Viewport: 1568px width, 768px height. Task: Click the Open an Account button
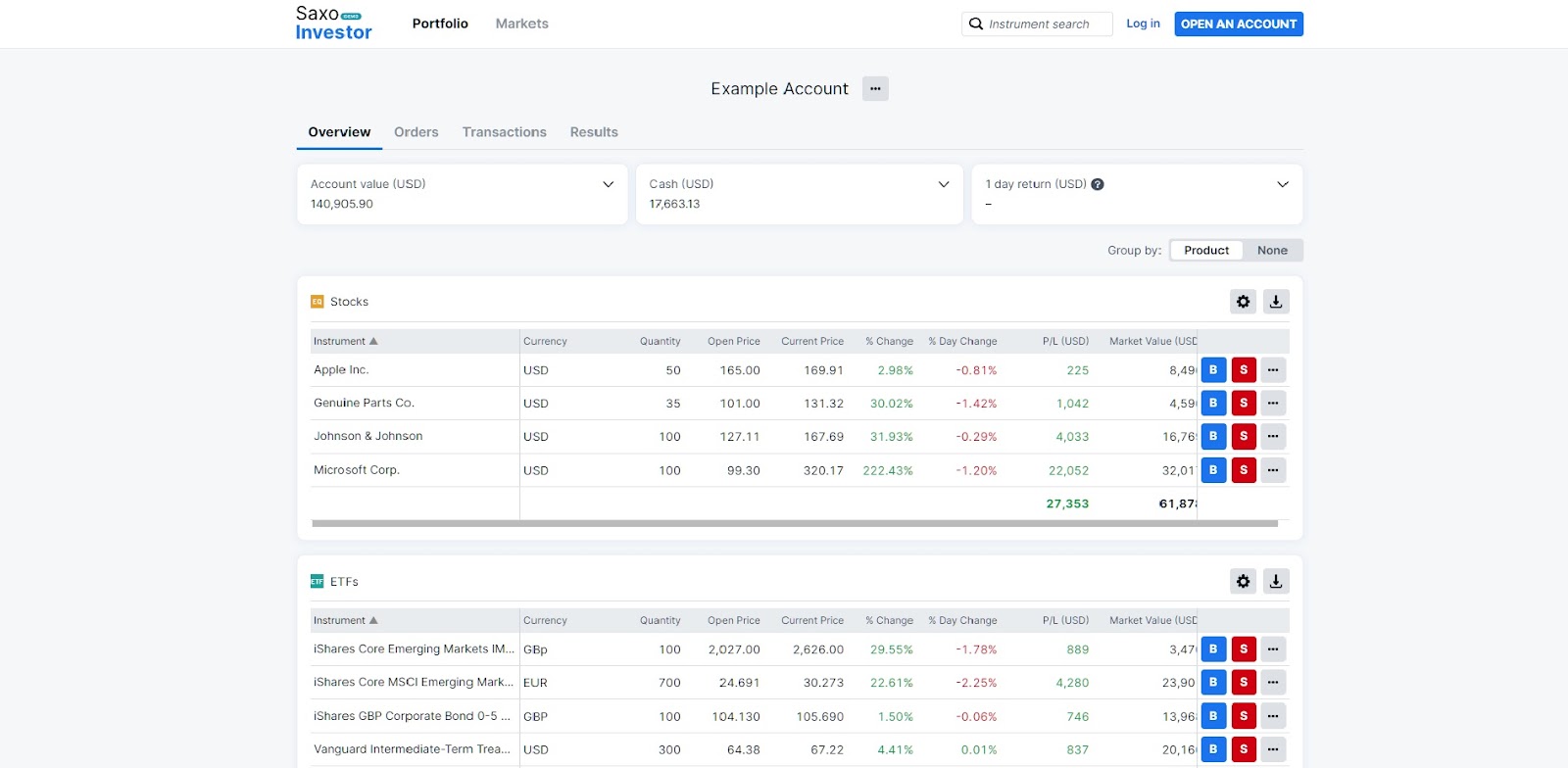pos(1239,24)
